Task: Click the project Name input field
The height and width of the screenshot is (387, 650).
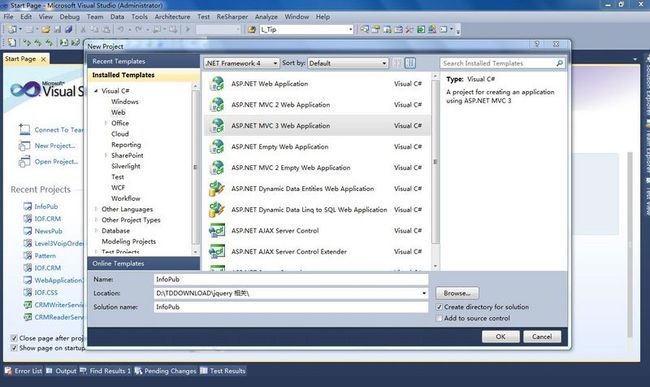Action: coord(291,279)
